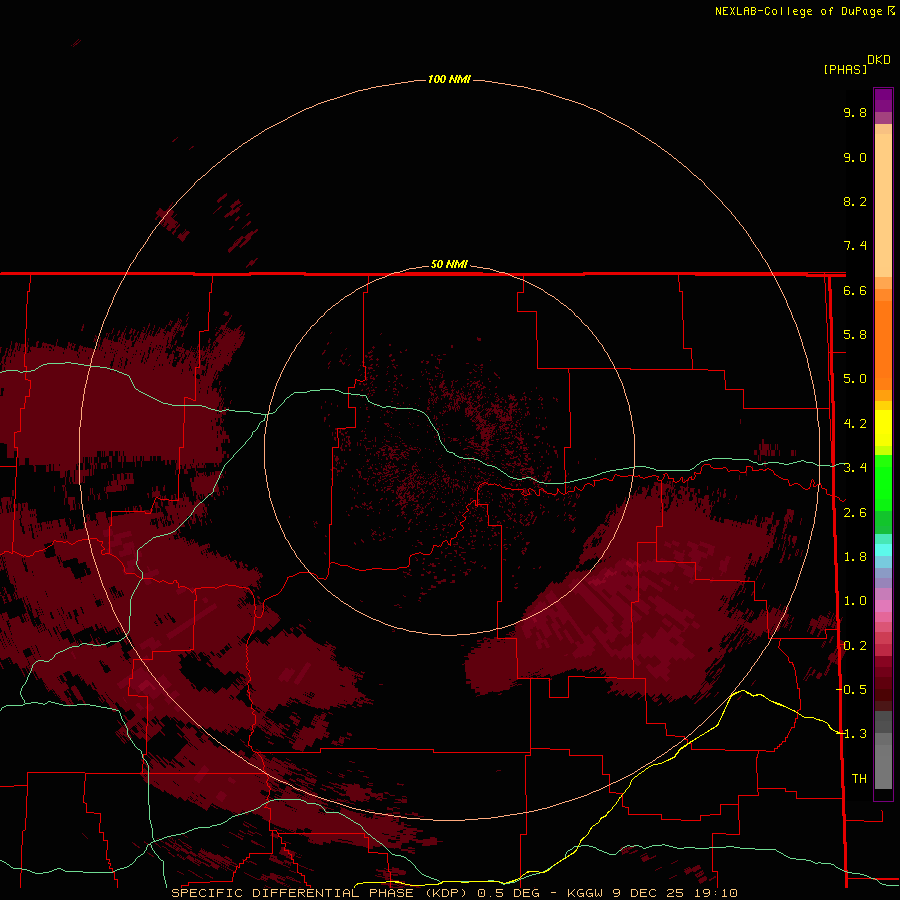Click the 100 NMI range ring label
The image size is (900, 900).
[x=449, y=79]
